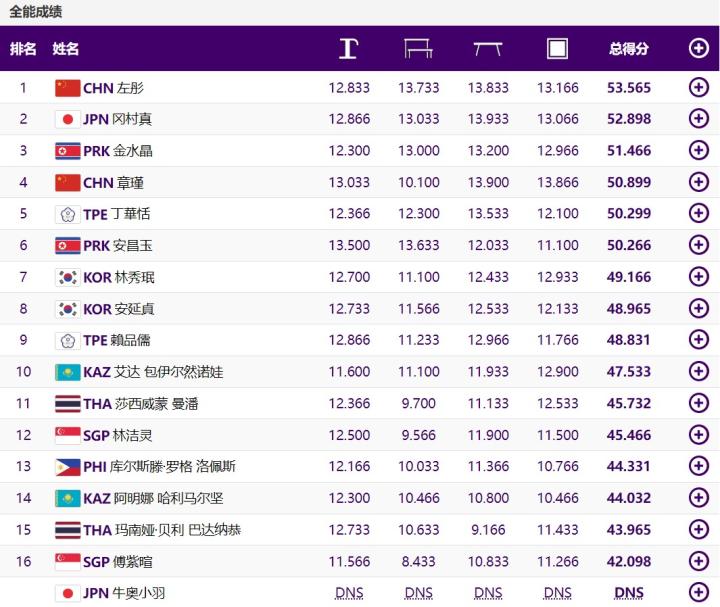Viewport: 720px width, 607px height.
Task: Click the uneven bars icon in header
Action: 418,48
